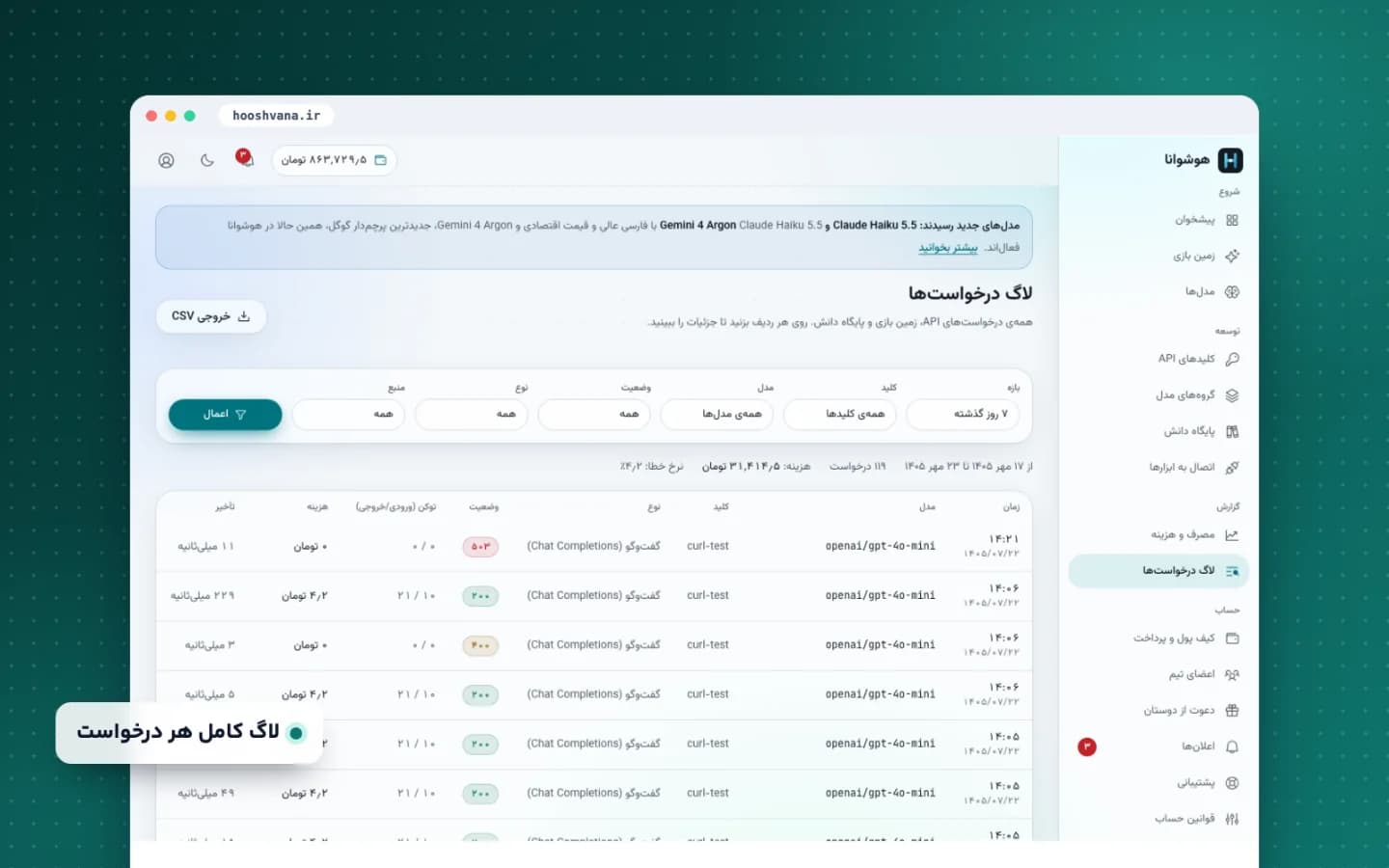The width and height of the screenshot is (1389, 868).
Task: Click the ۲۲۹ میلی‌ثانیه latency cell
Action: (203, 596)
